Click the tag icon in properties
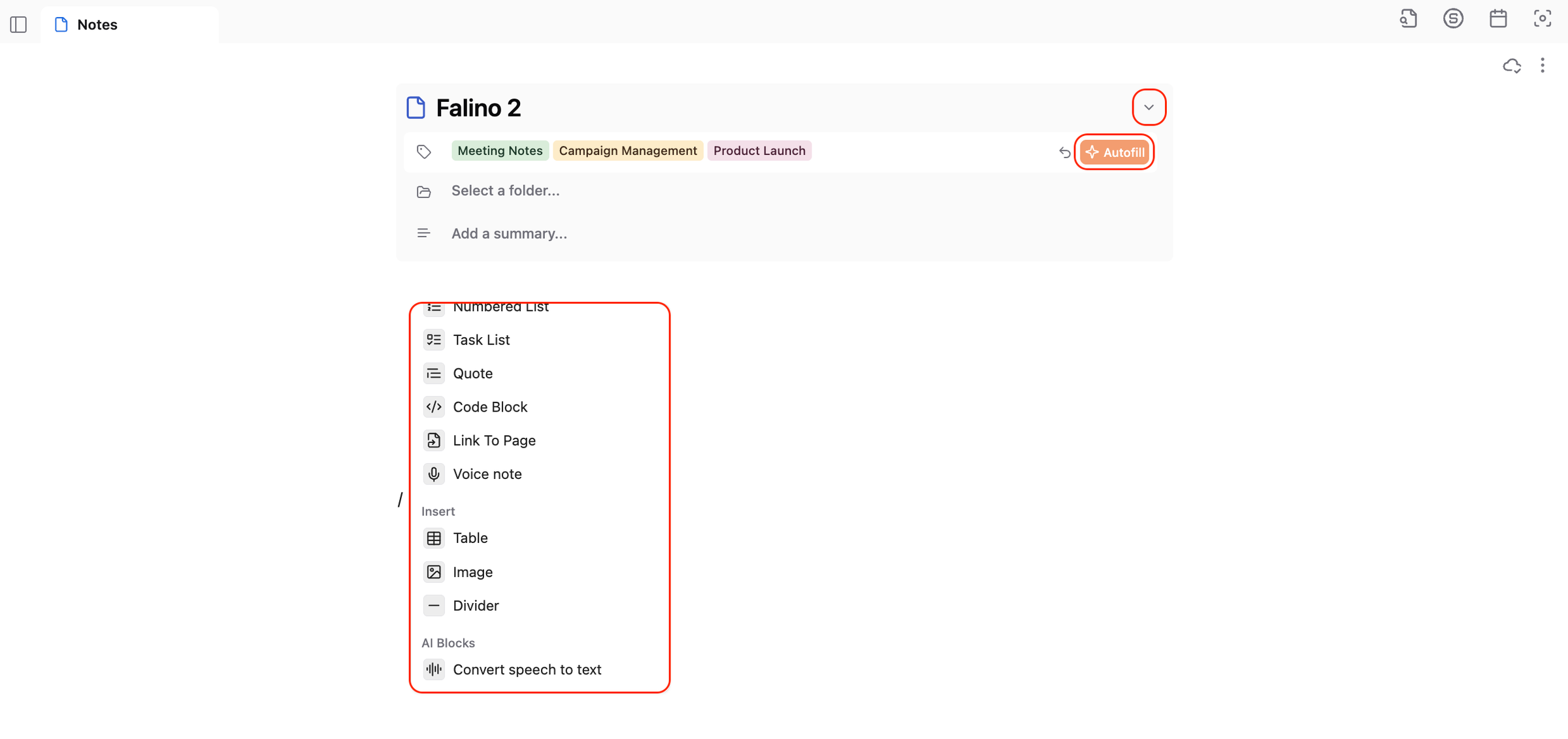This screenshot has width=1568, height=739. [x=424, y=152]
